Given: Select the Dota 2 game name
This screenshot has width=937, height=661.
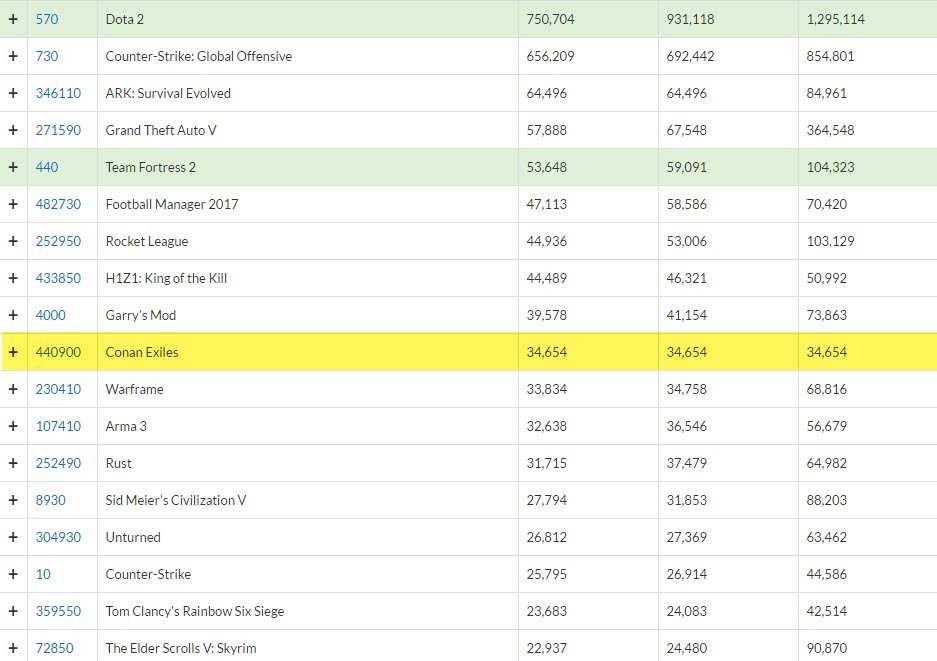Looking at the screenshot, I should coord(124,19).
